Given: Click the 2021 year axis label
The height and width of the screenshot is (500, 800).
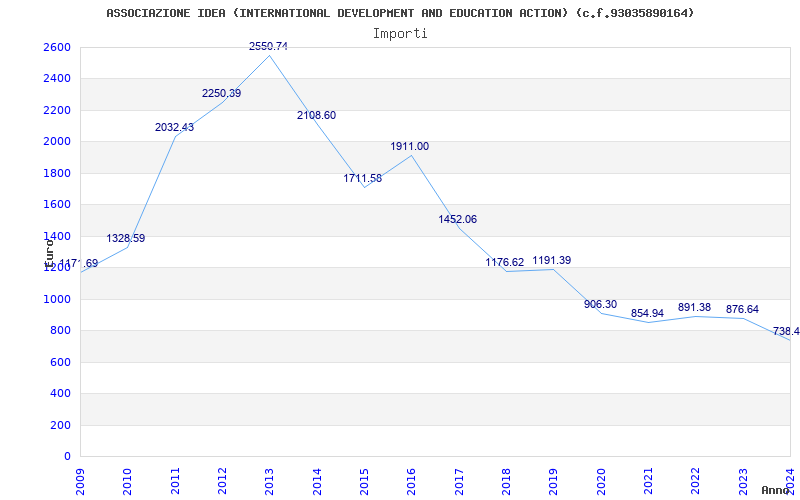Looking at the screenshot, I should pos(648,482).
